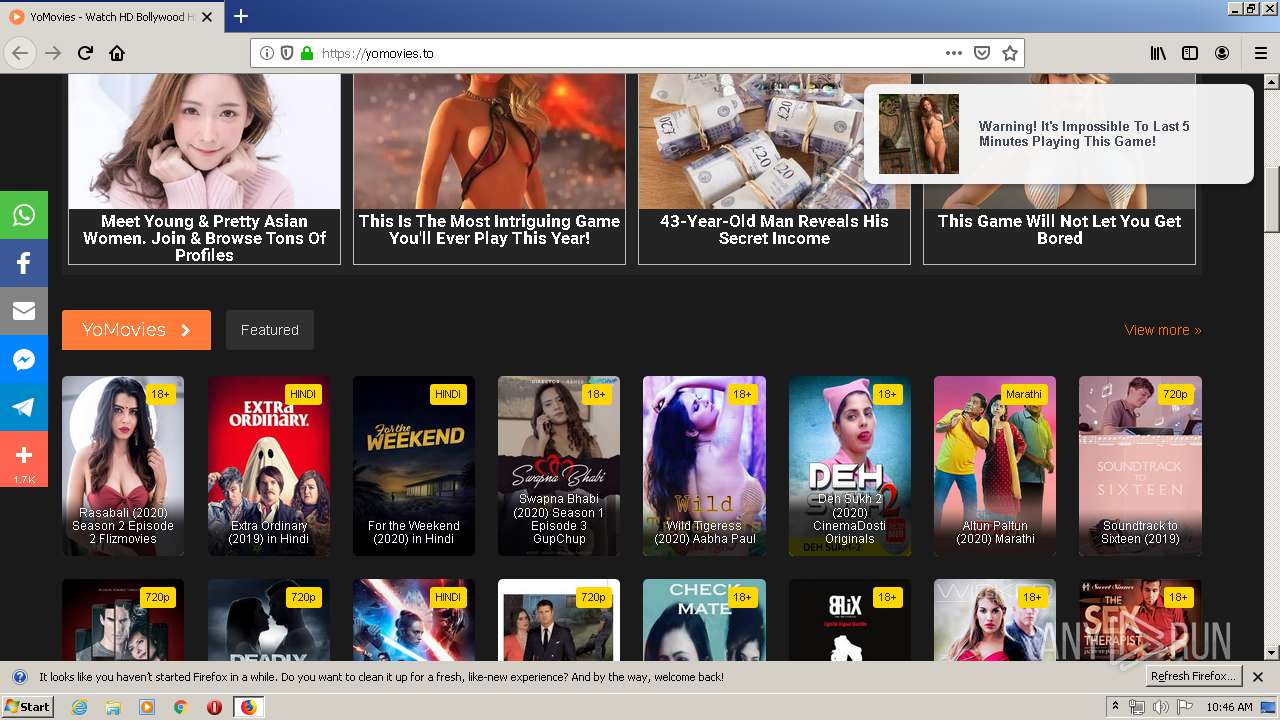Click the Warning game popup notification
This screenshot has height=720, width=1280.
1058,134
